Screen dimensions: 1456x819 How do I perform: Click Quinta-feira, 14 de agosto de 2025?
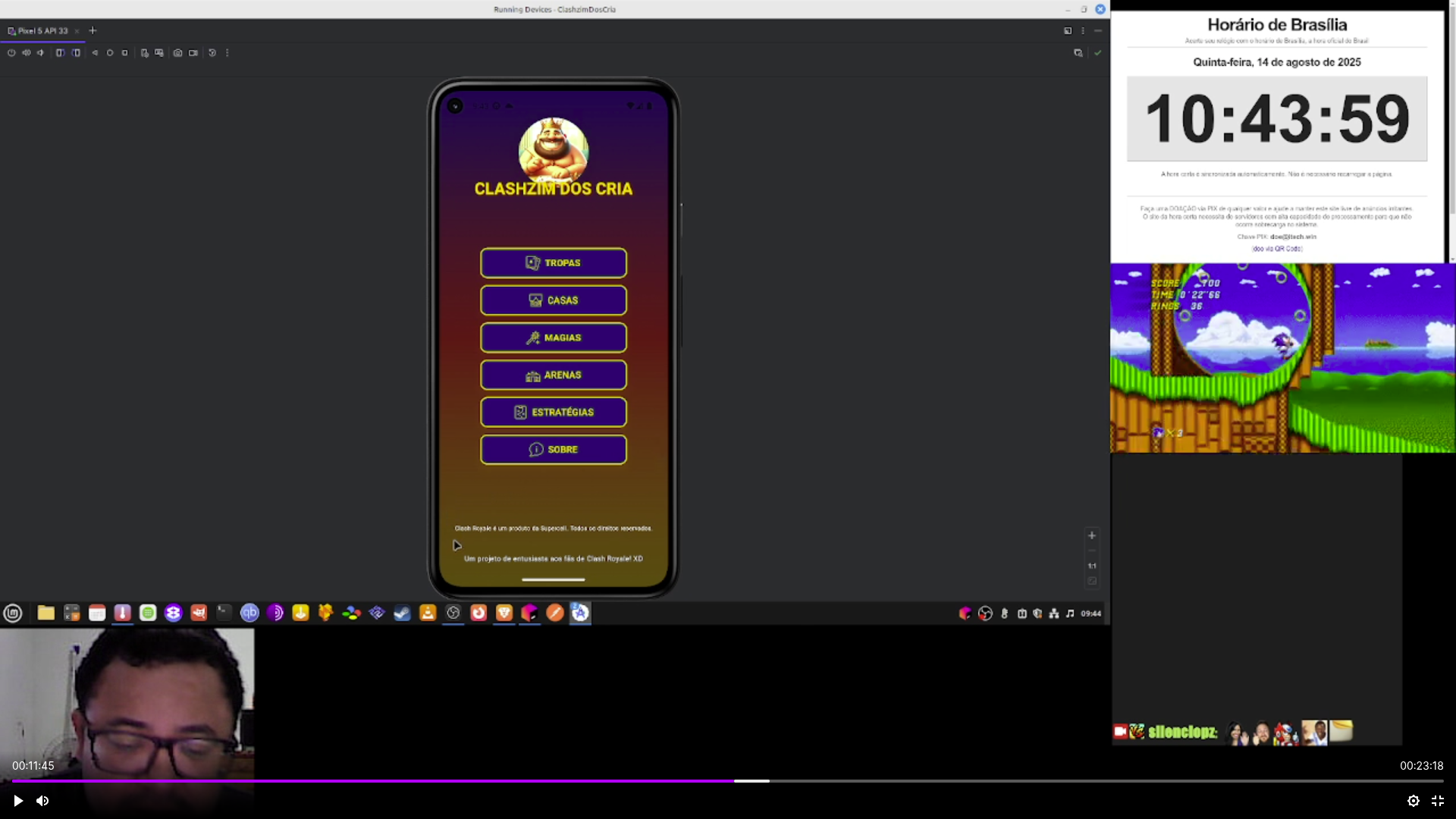pos(1277,62)
